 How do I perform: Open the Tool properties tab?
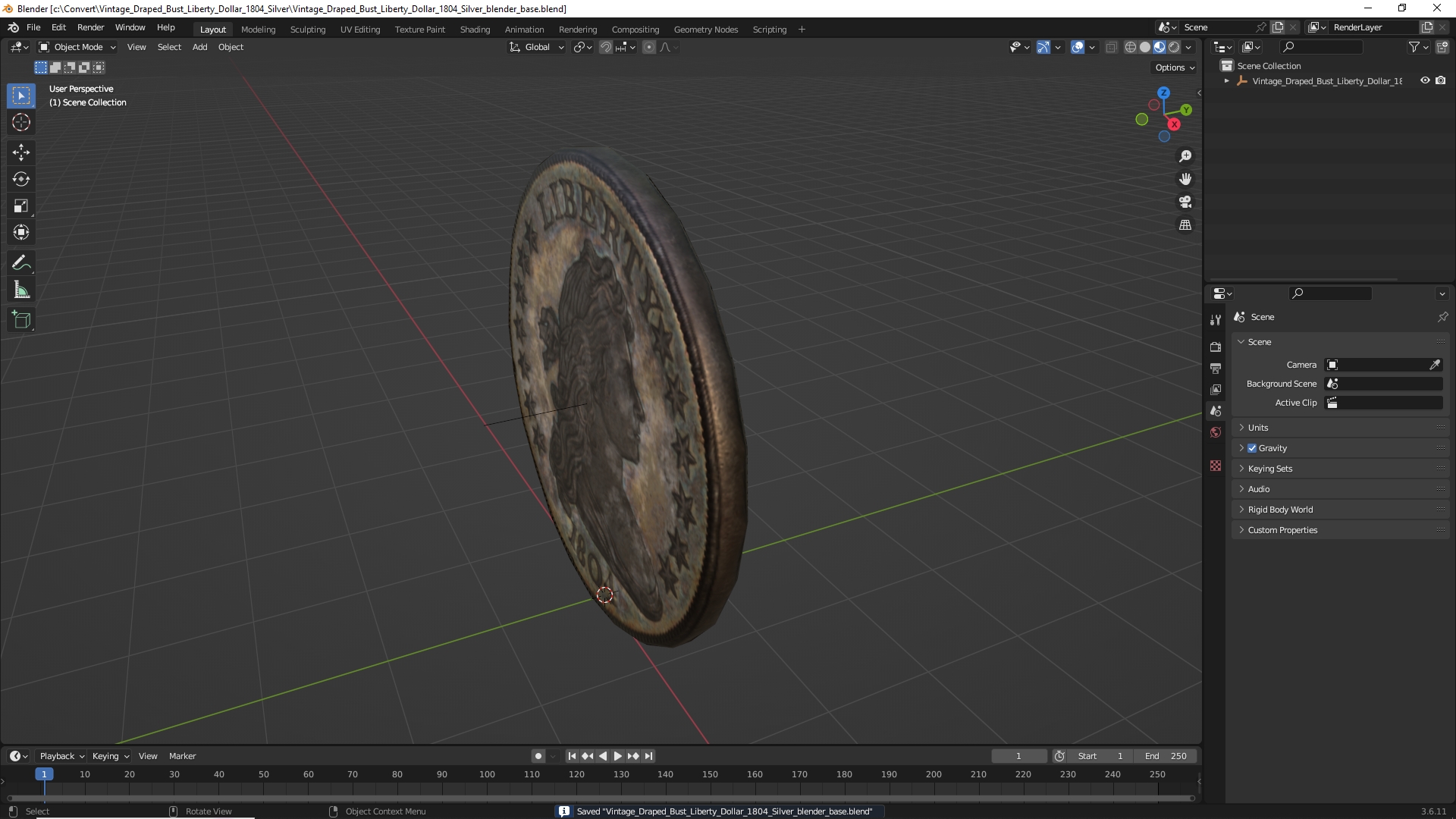(x=1216, y=320)
